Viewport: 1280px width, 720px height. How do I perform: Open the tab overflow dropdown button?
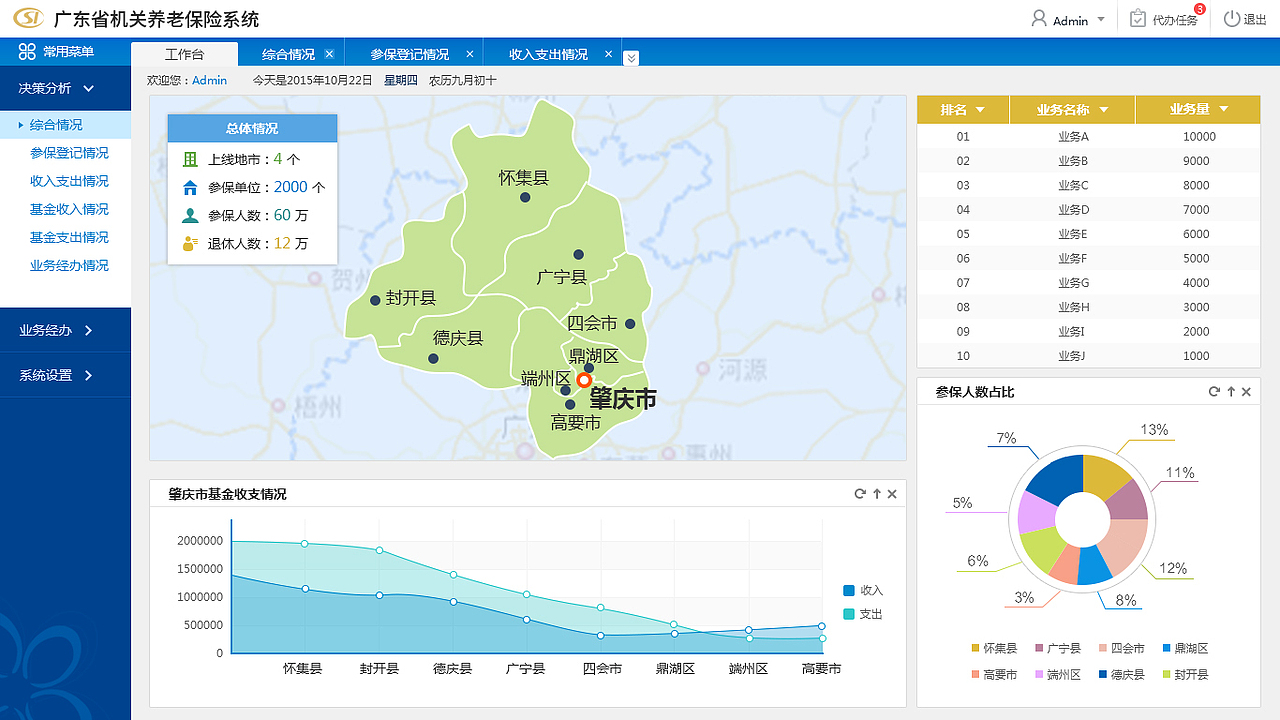[x=631, y=58]
